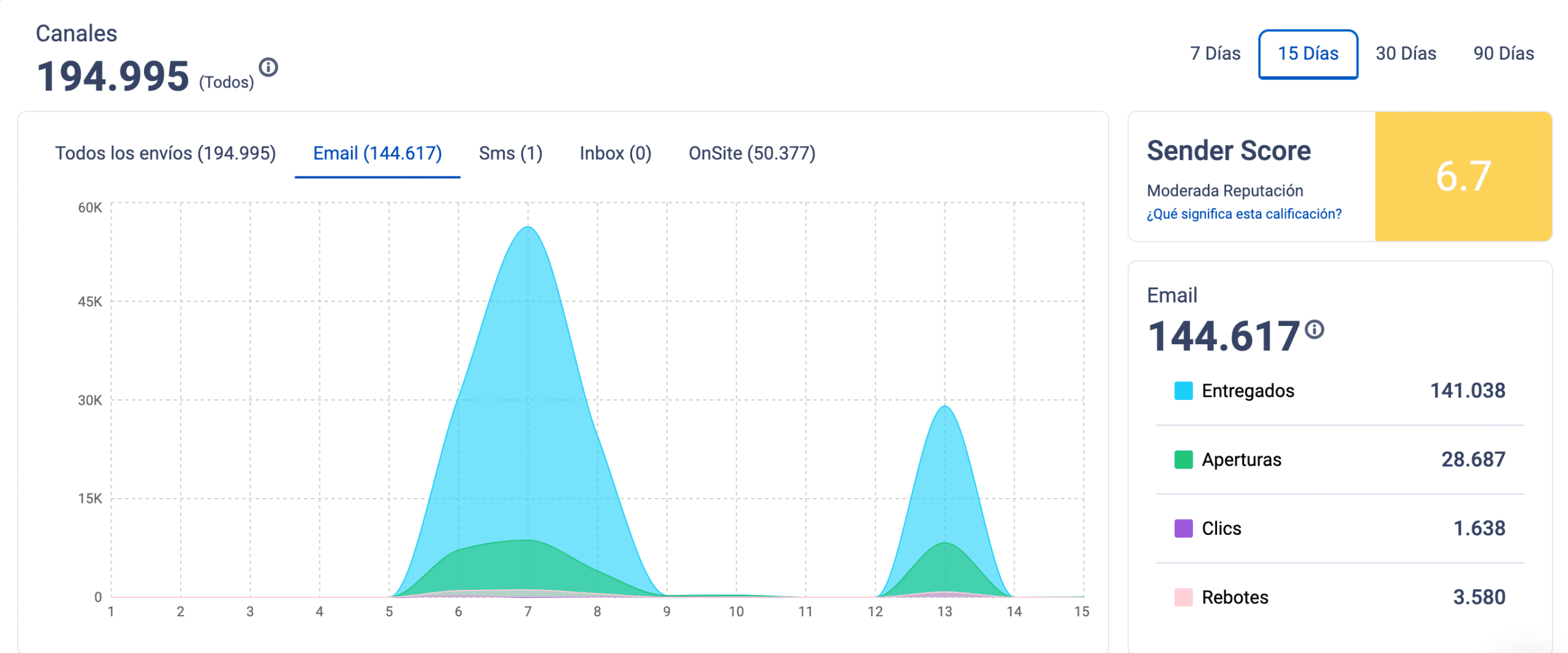
Task: Click the Aperturas green legend swatch
Action: pos(1182,459)
